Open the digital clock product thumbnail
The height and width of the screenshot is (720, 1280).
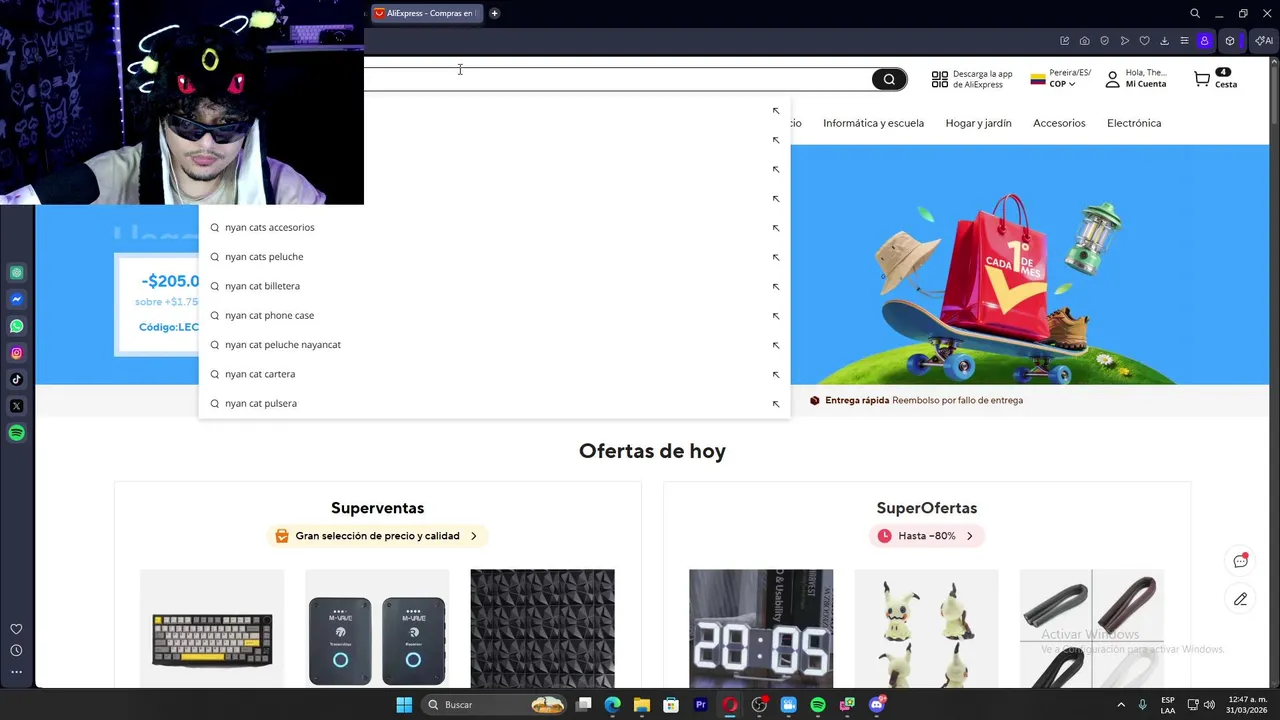[761, 629]
